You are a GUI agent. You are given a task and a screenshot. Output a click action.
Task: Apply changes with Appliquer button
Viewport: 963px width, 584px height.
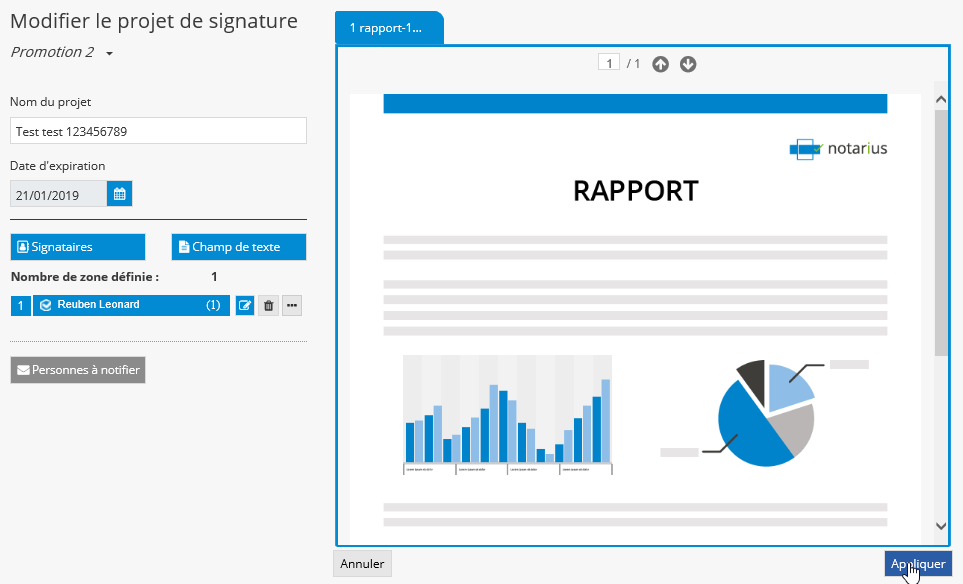click(917, 564)
